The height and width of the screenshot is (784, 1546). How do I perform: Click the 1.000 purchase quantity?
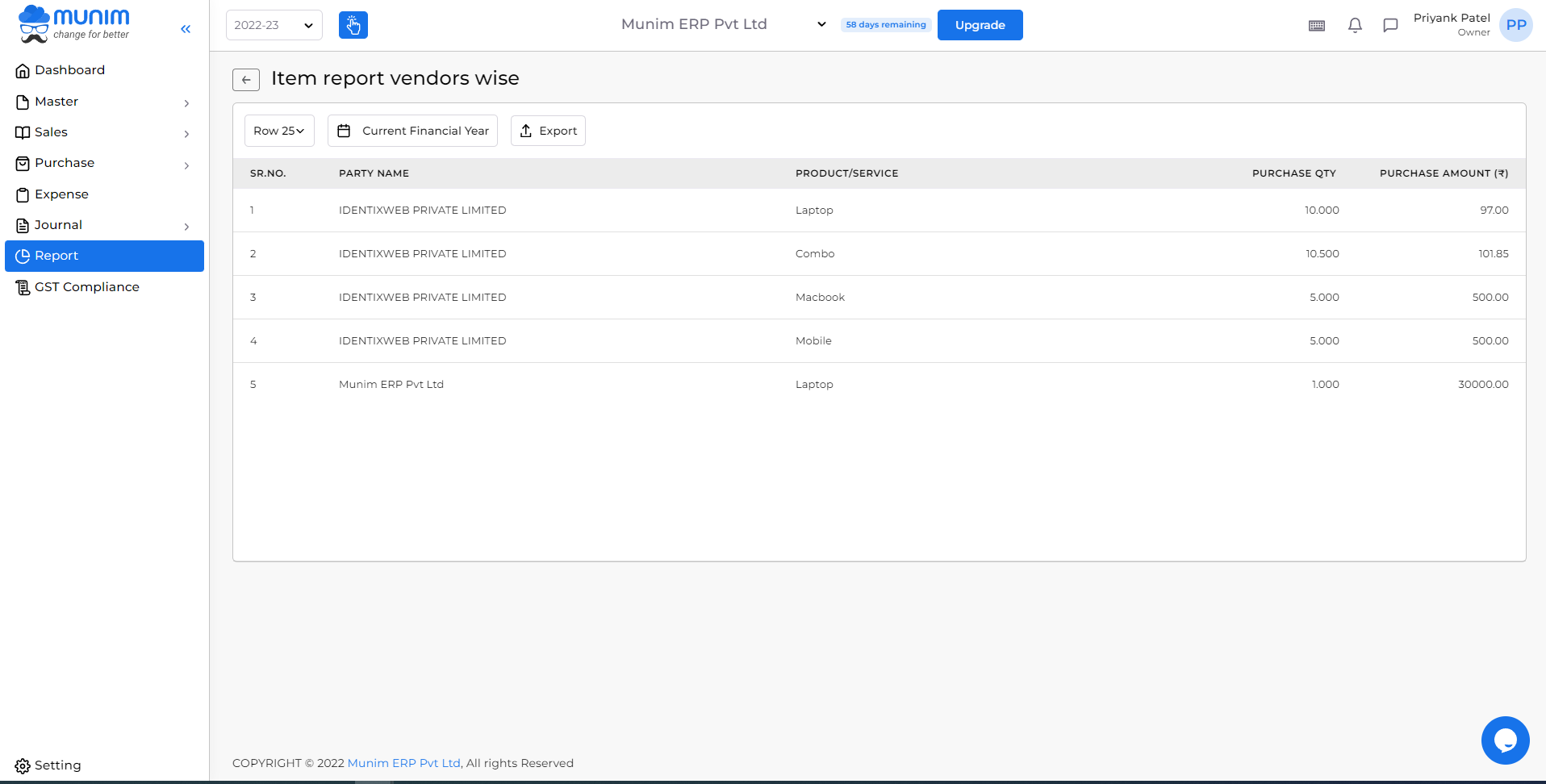[x=1326, y=384]
